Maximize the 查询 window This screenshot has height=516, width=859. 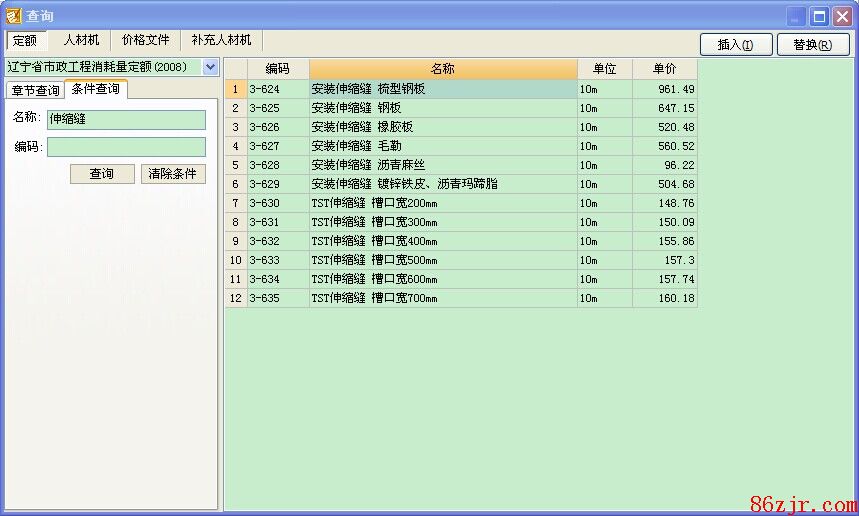tap(819, 16)
